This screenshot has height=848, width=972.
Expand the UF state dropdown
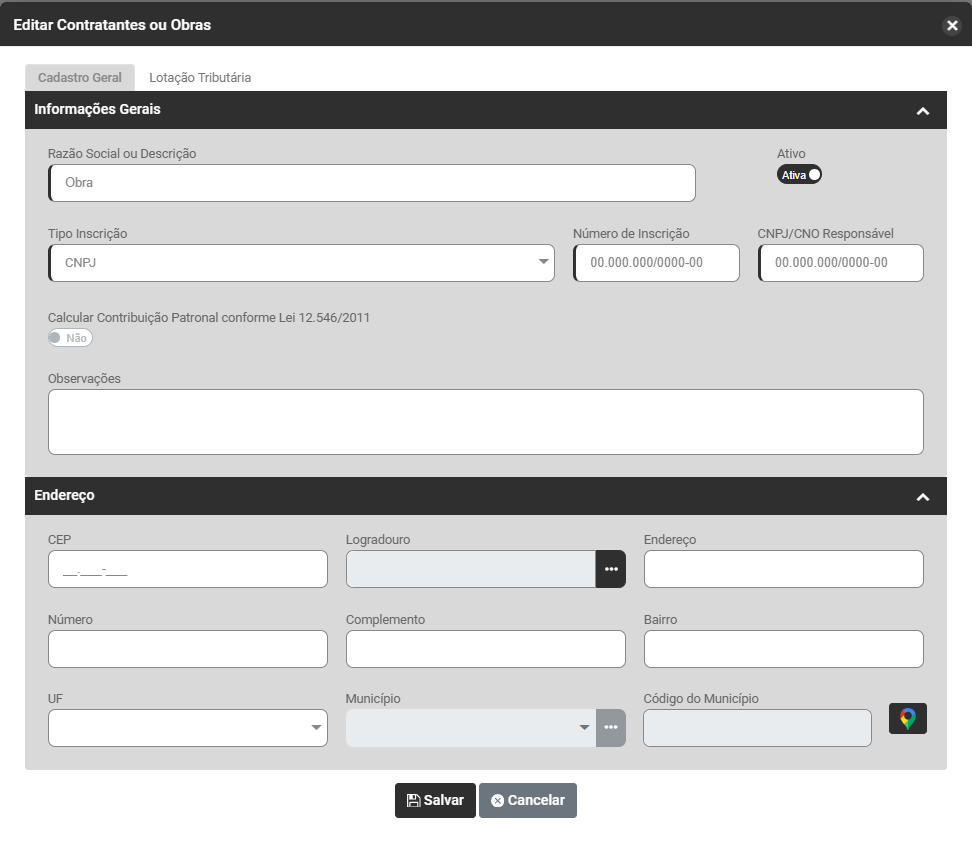click(x=188, y=728)
